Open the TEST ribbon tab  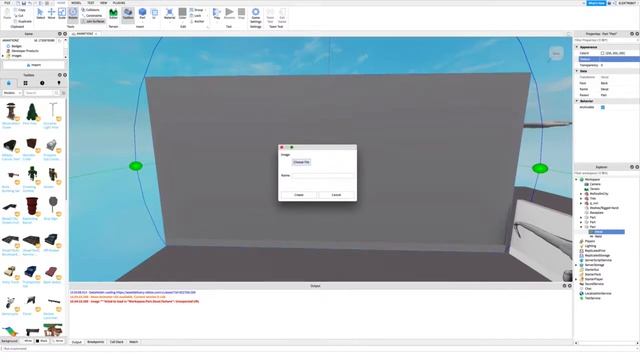(91, 3)
